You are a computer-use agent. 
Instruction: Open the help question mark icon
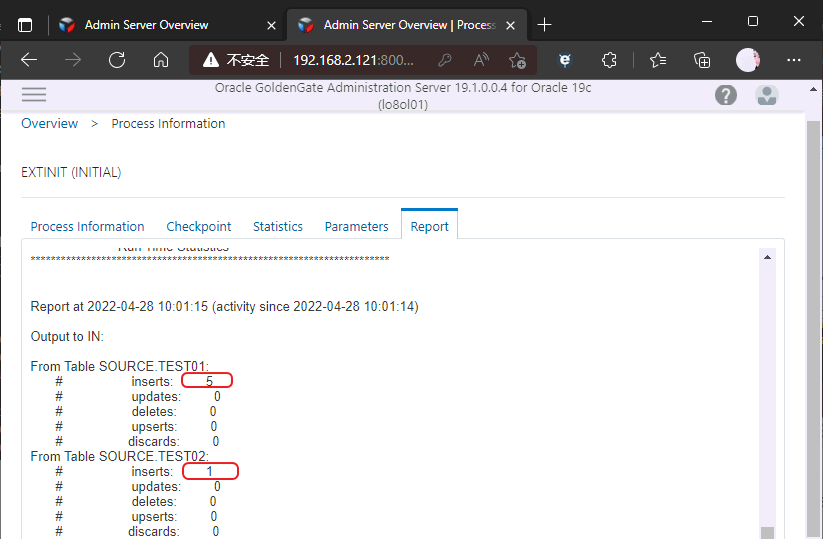click(725, 95)
